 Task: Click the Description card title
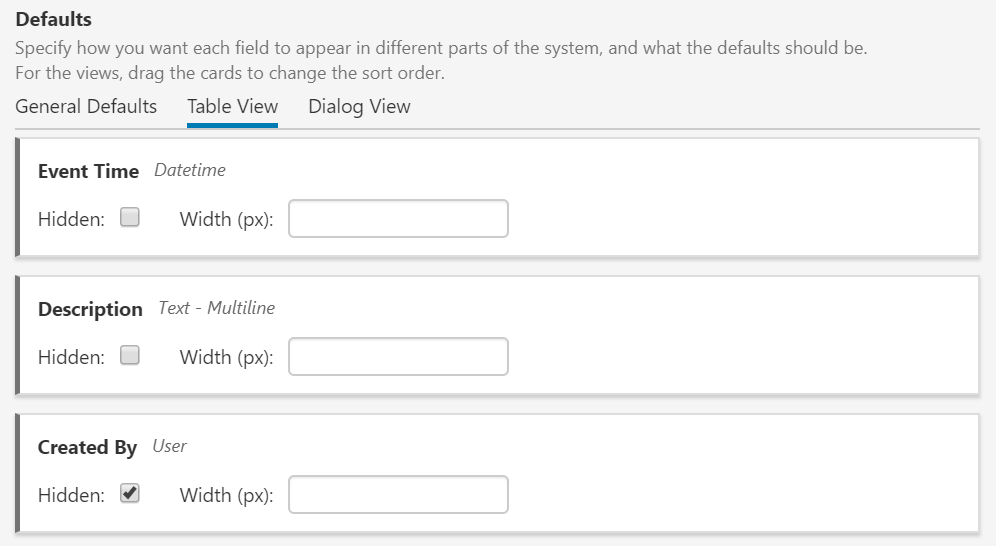coord(90,309)
